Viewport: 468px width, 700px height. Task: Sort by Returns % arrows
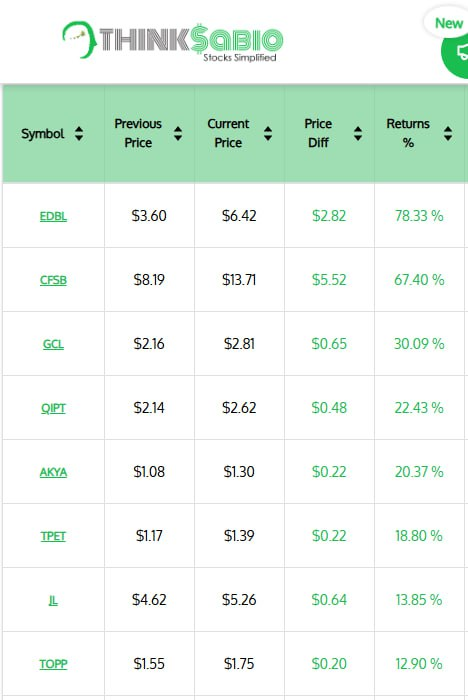[x=448, y=133]
